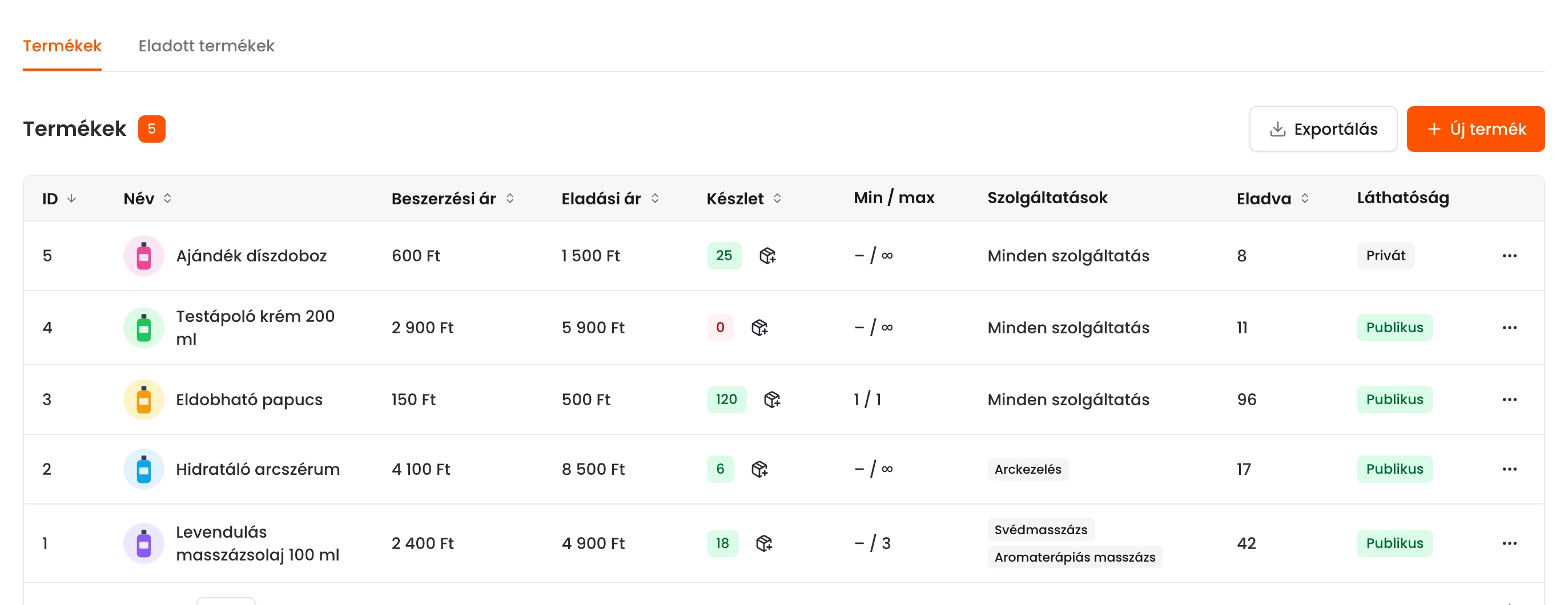Click the Exportálás button
1568x605 pixels.
[1322, 129]
